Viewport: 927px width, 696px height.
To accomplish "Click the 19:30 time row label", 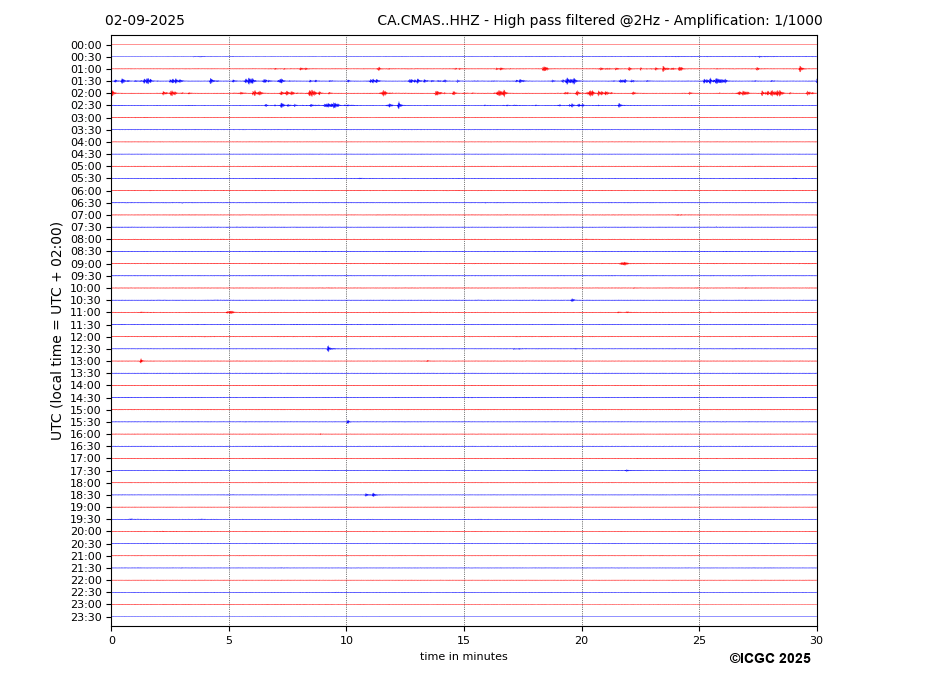I will tap(86, 520).
